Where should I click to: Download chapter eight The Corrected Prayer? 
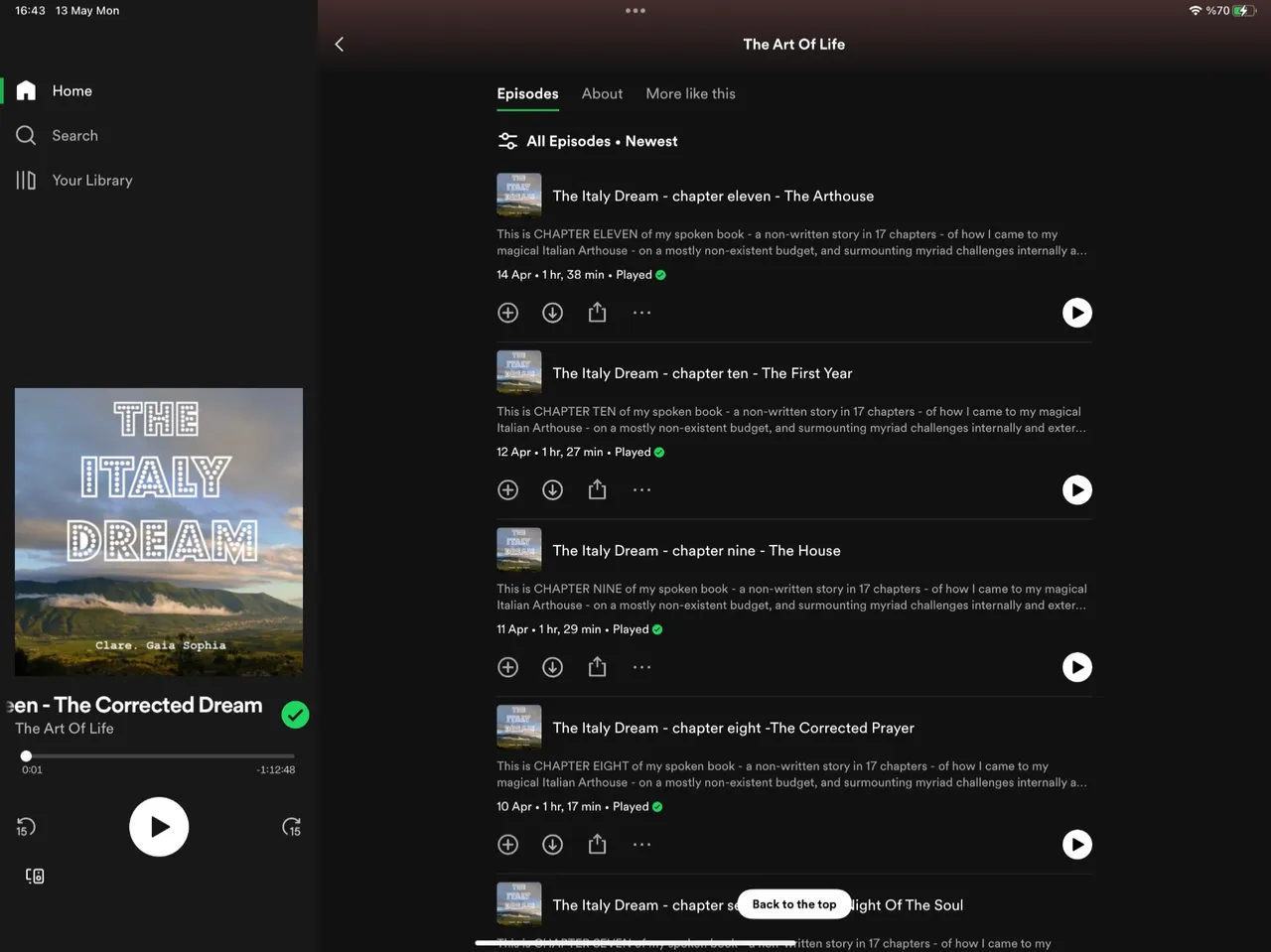coord(553,844)
